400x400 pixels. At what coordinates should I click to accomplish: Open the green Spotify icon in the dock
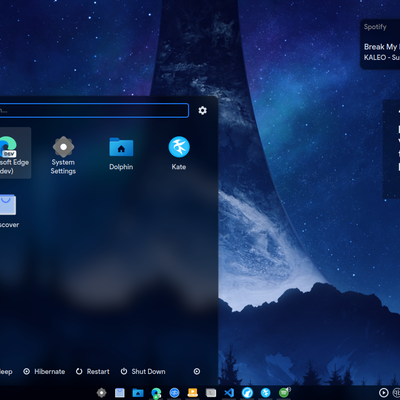[x=284, y=393]
